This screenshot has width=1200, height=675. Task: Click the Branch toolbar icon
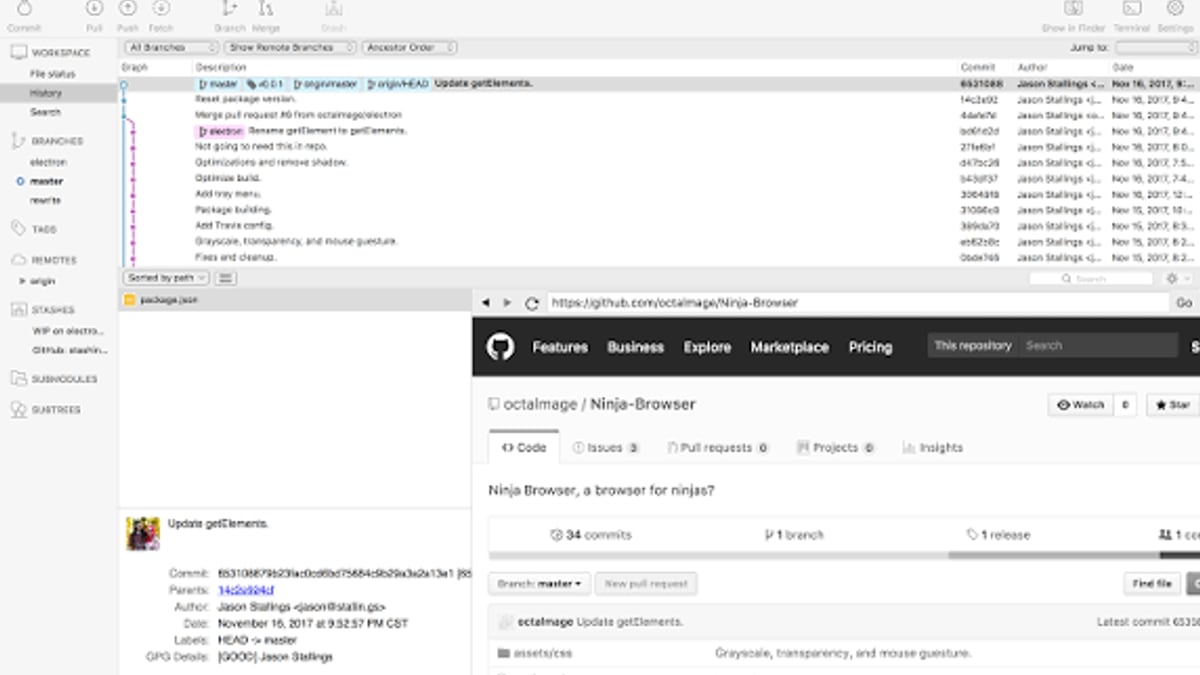pos(230,8)
